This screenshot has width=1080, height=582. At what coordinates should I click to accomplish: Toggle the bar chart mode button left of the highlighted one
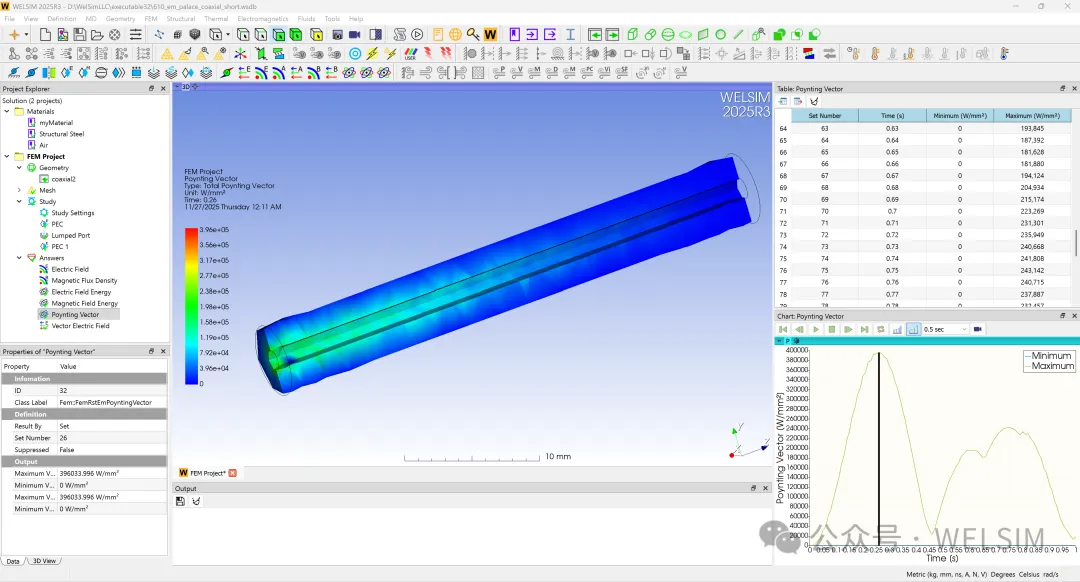click(x=897, y=329)
